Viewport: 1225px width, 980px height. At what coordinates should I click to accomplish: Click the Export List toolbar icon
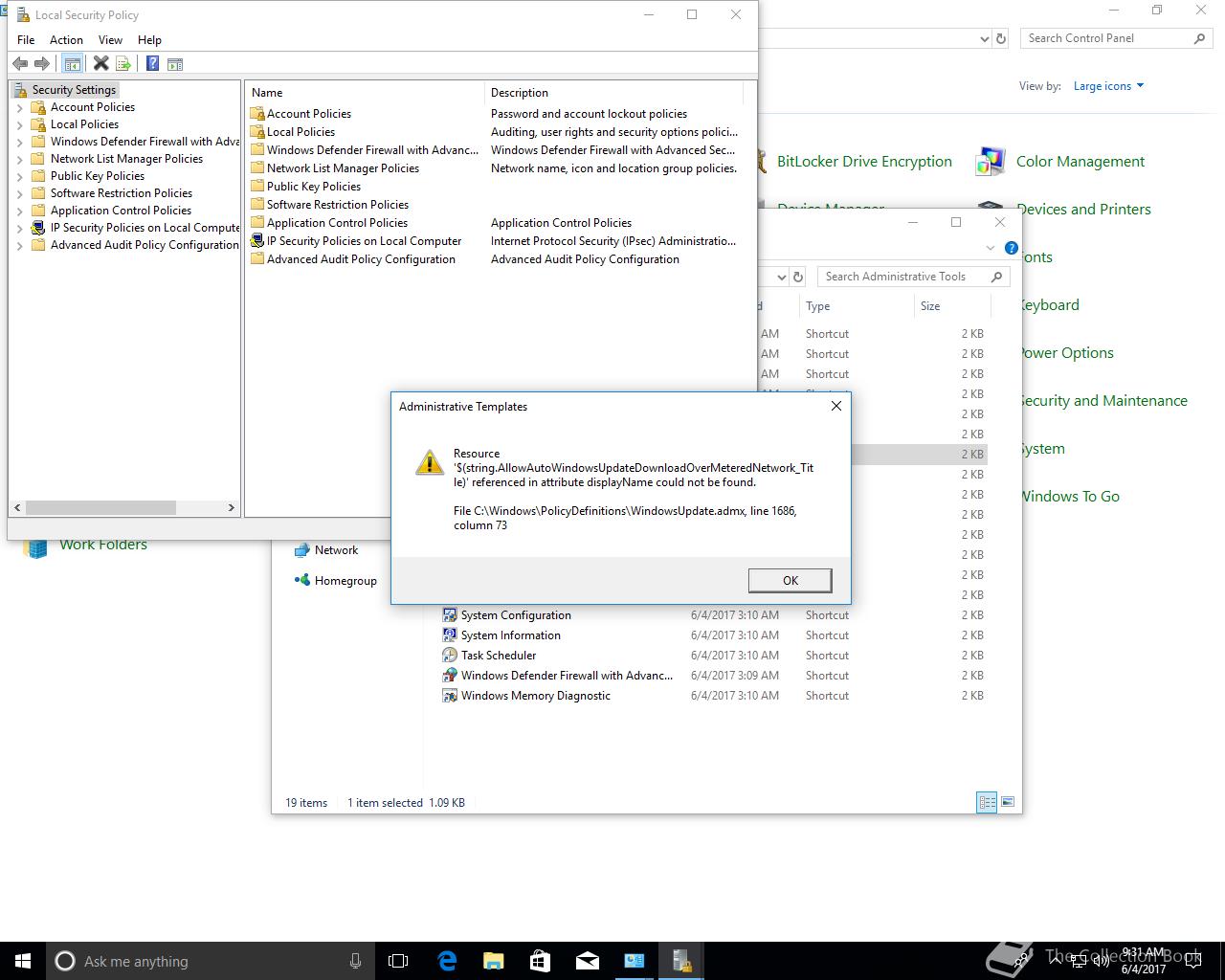122,64
